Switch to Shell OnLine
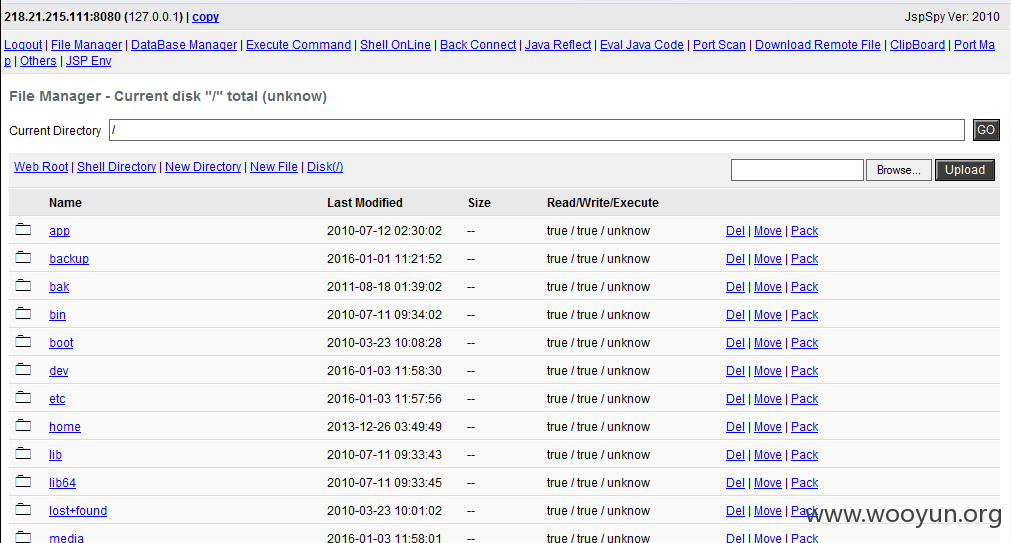Image resolution: width=1011 pixels, height=543 pixels. (395, 44)
